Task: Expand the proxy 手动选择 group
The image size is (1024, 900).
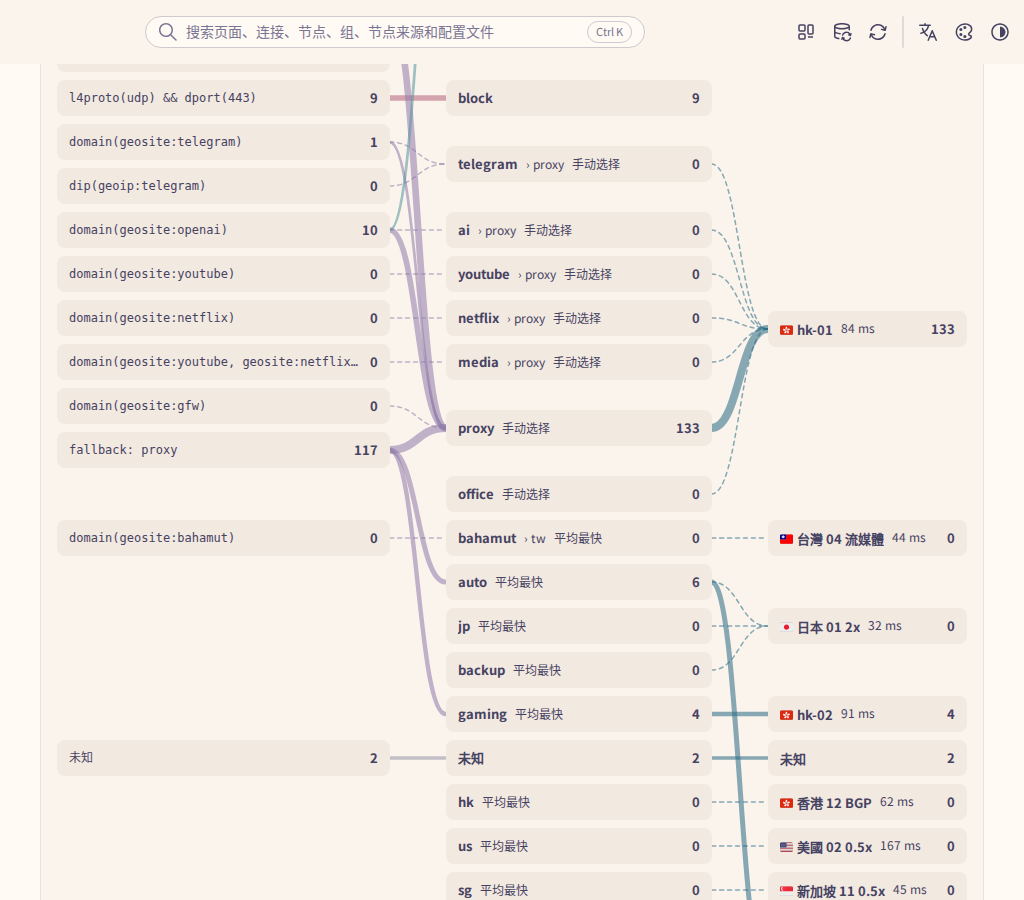Action: pyautogui.click(x=579, y=428)
